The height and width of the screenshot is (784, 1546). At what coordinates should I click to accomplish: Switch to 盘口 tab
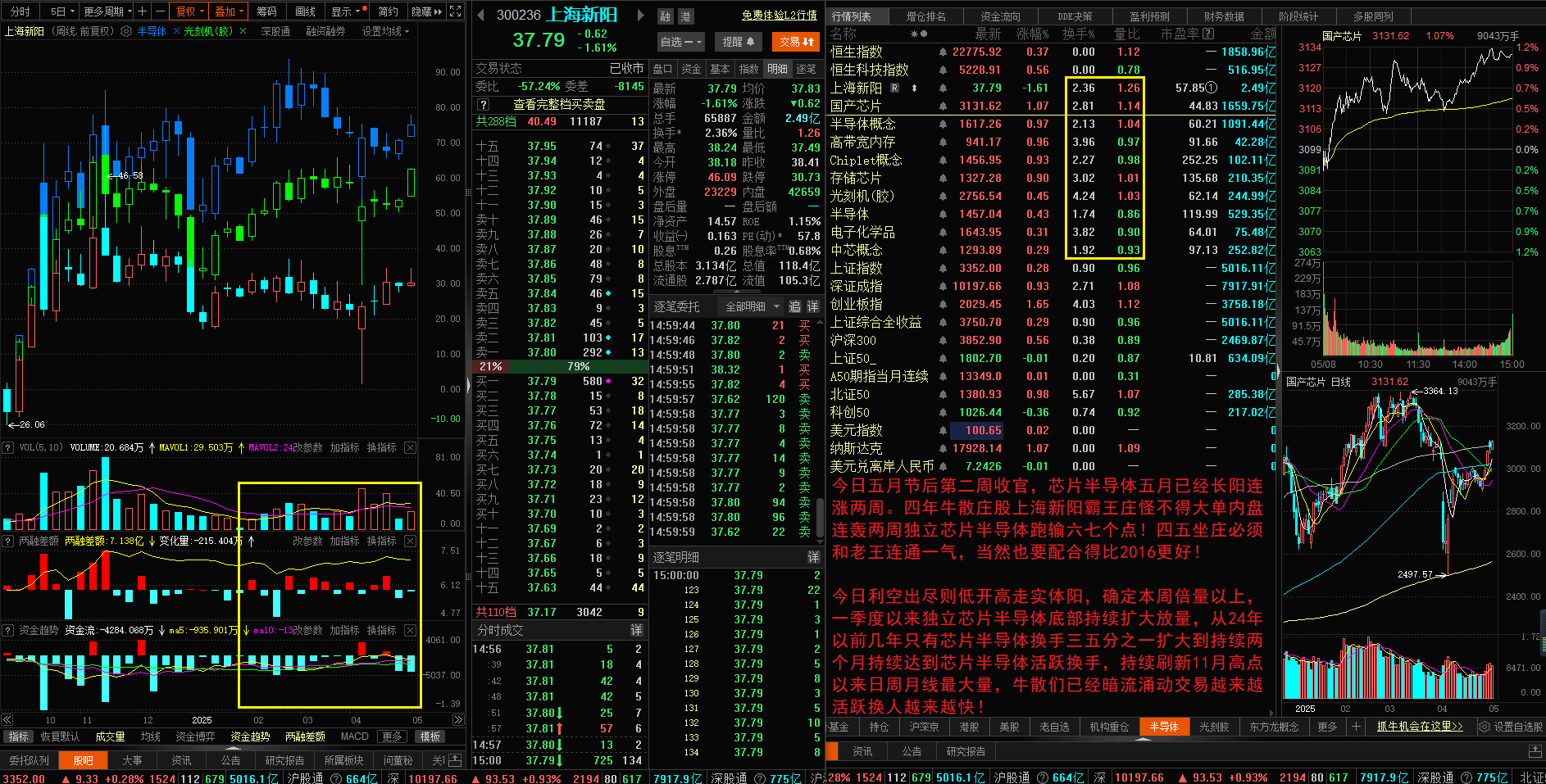tap(662, 69)
